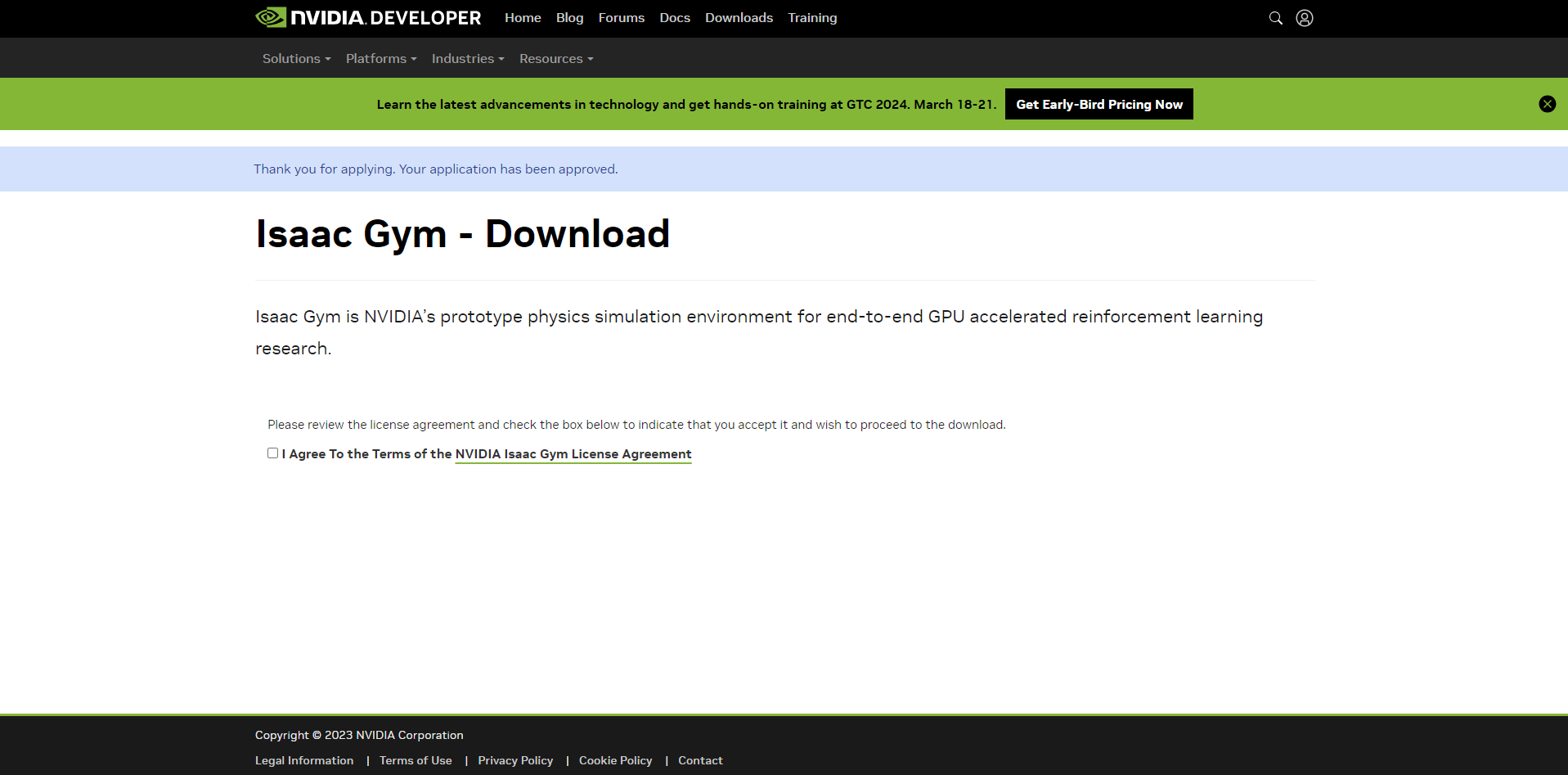The height and width of the screenshot is (775, 1568).
Task: Click the GTC 2024 announcement text
Action: click(686, 105)
